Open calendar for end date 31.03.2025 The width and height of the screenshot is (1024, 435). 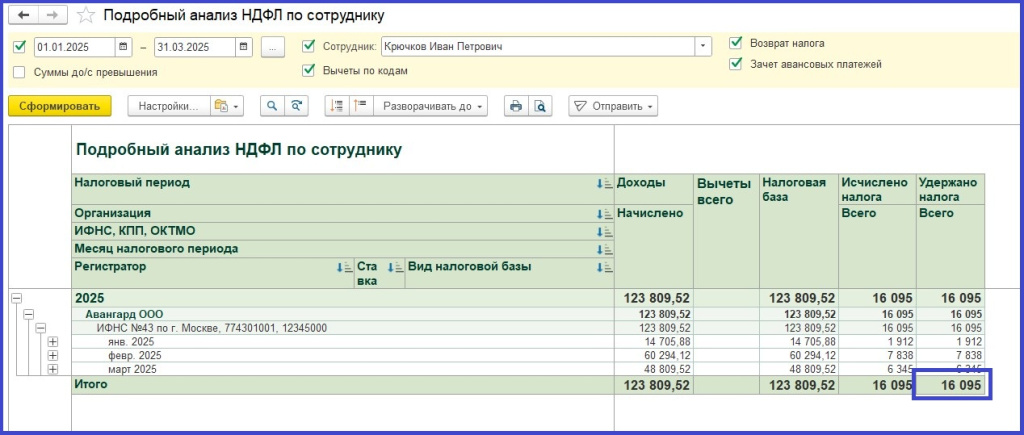[244, 47]
